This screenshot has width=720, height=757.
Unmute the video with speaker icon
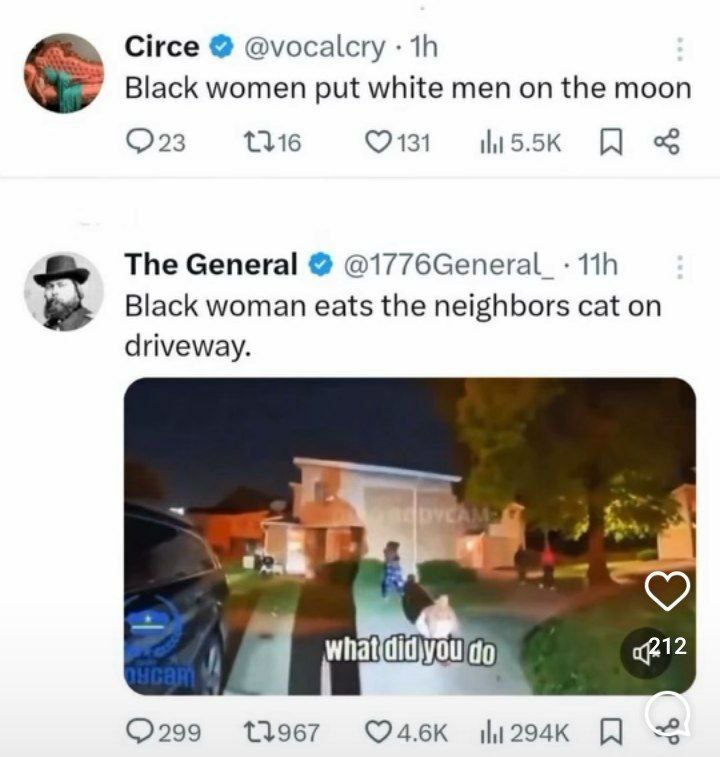coord(639,651)
